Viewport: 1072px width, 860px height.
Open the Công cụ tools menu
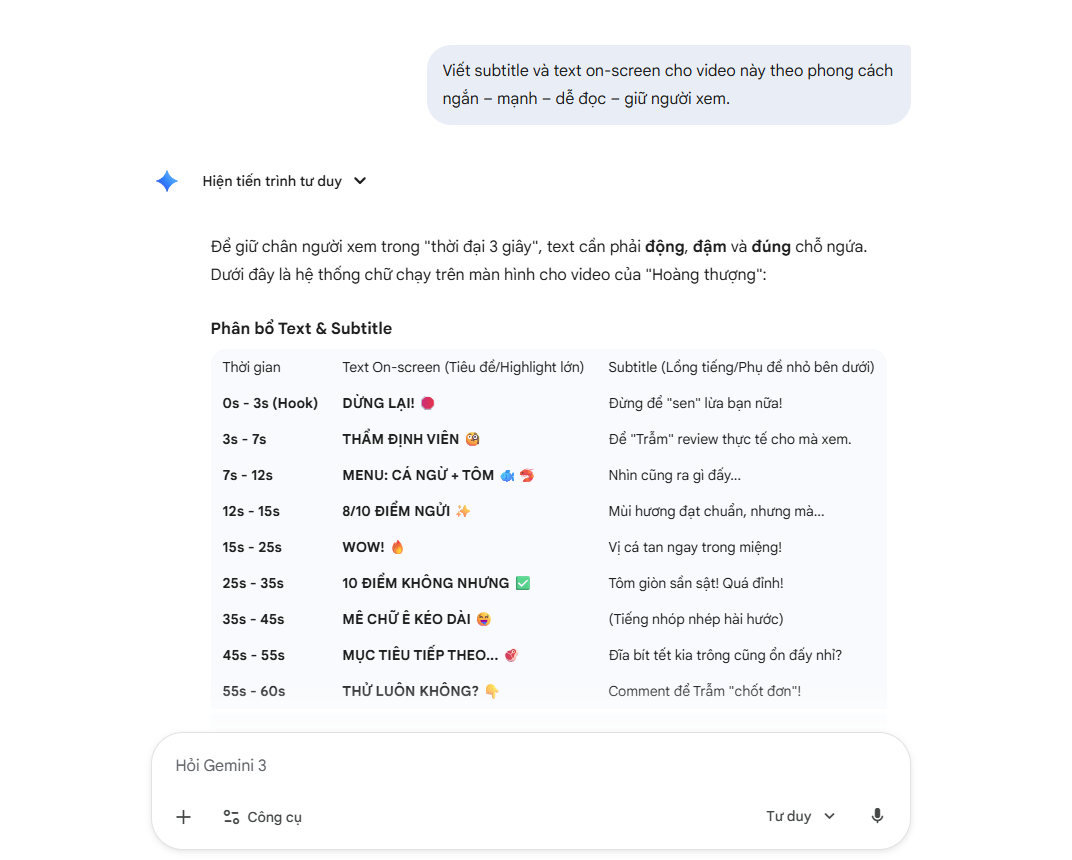pyautogui.click(x=263, y=817)
